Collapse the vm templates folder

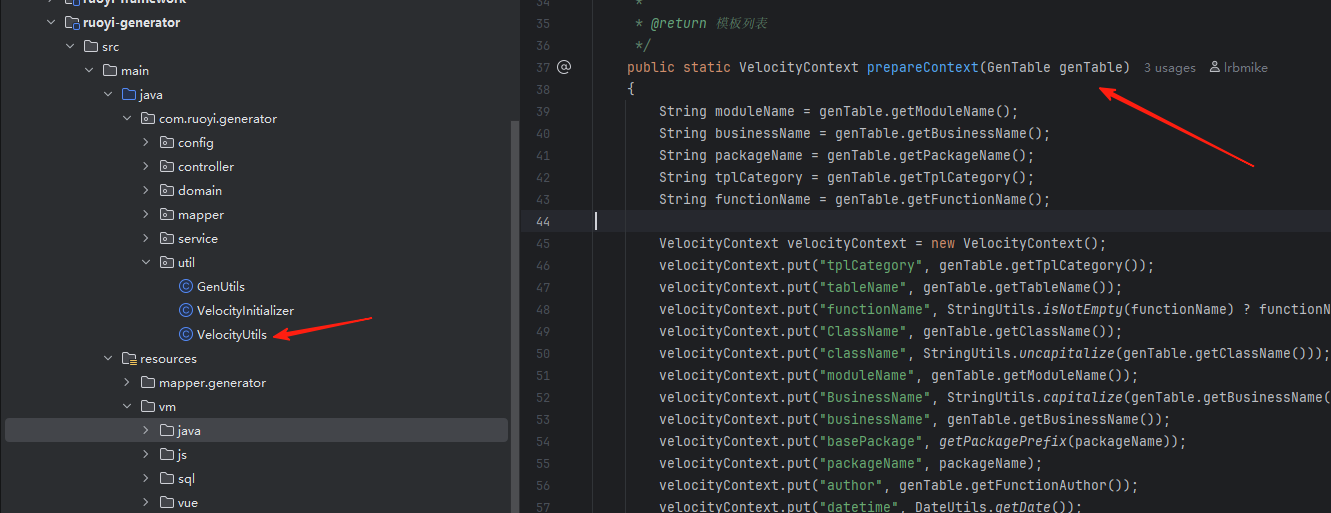tap(127, 407)
